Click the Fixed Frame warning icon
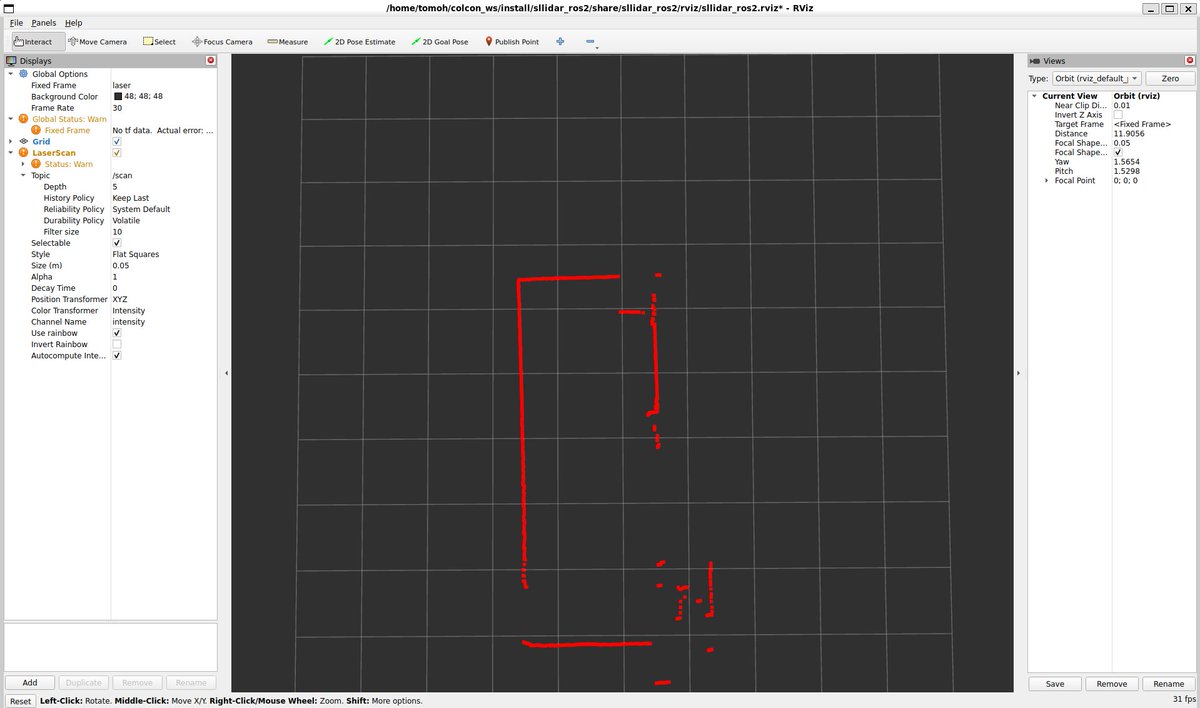Viewport: 1200px width, 708px height. (37, 130)
